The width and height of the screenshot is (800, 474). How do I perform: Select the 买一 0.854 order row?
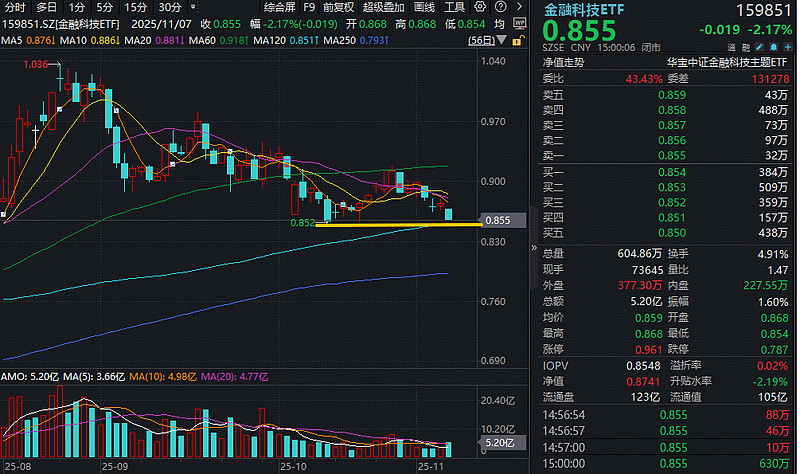tap(665, 172)
